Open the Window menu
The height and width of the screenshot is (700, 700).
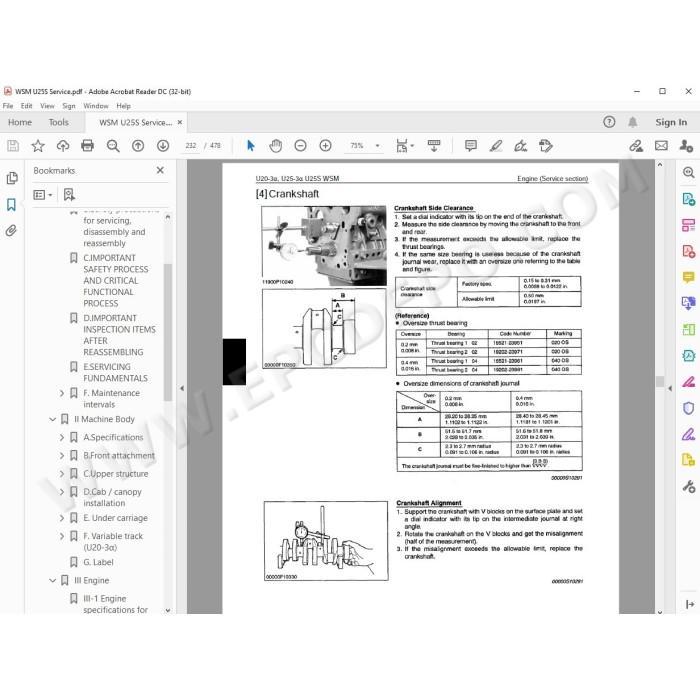(x=96, y=106)
